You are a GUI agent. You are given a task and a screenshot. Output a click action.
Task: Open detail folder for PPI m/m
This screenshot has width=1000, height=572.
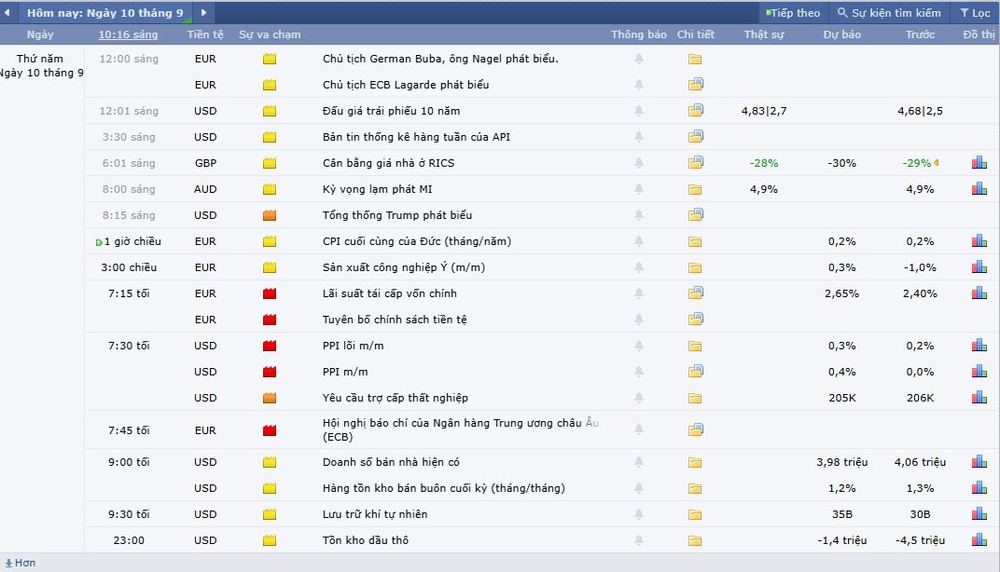coord(695,371)
